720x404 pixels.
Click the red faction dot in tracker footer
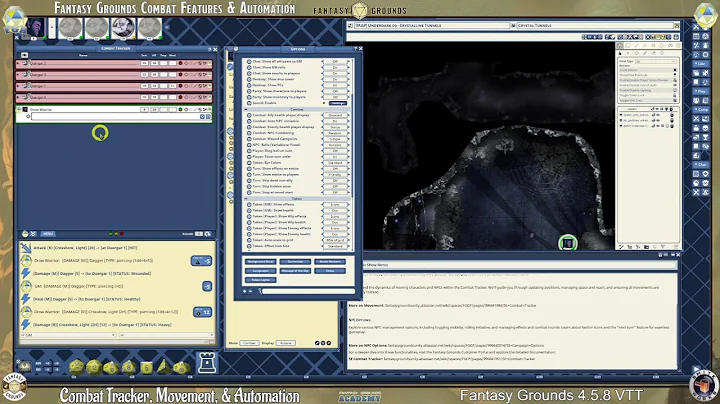click(x=122, y=234)
